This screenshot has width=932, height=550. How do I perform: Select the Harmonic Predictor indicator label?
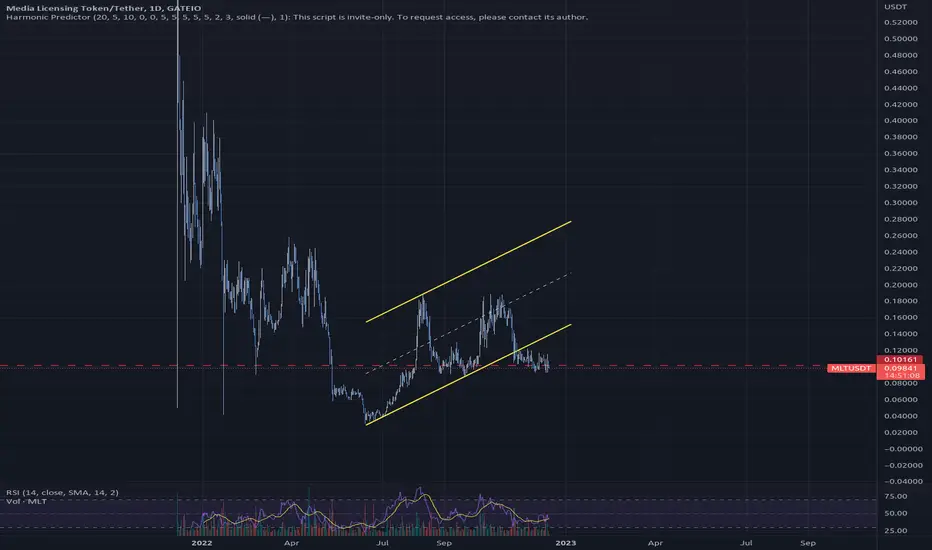click(297, 17)
